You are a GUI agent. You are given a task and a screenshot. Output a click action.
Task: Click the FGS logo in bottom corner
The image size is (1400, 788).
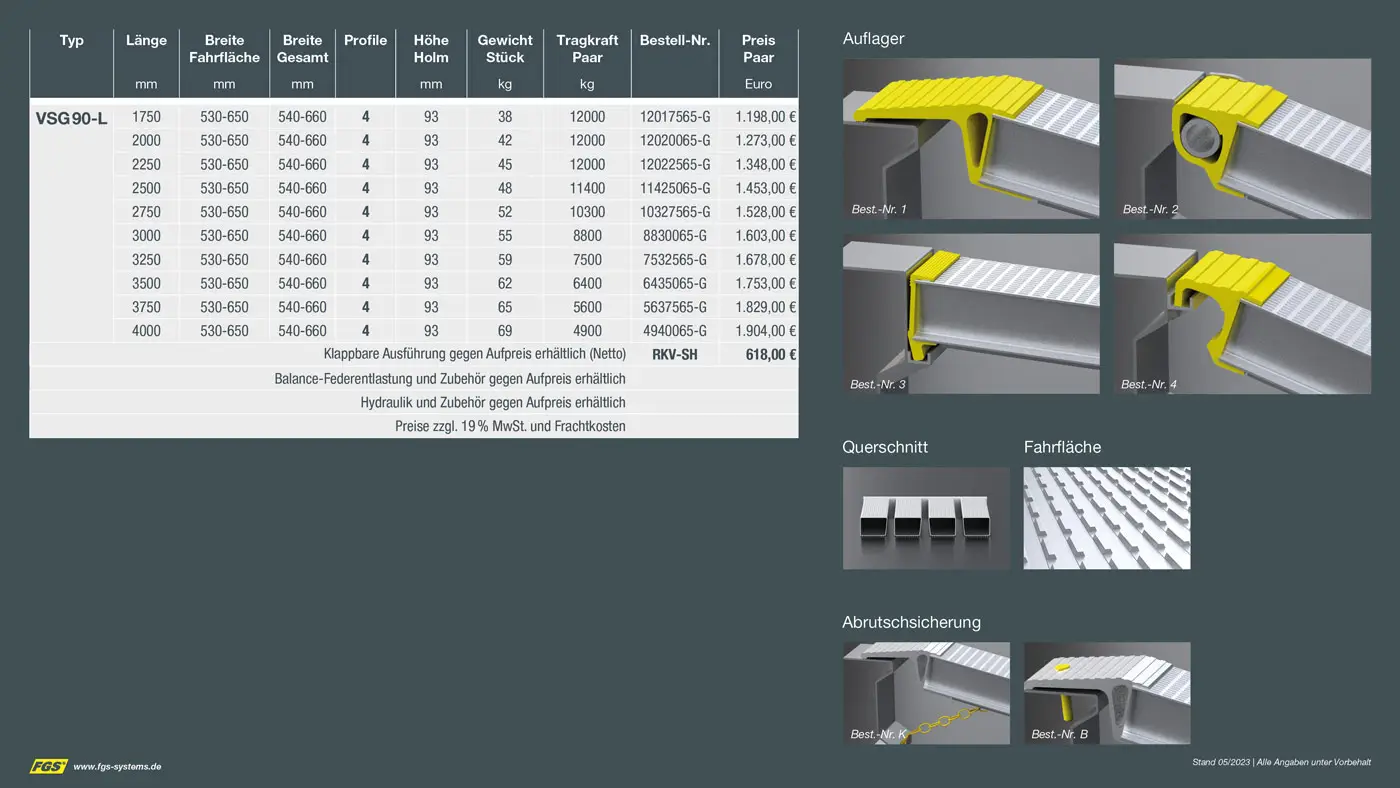(x=48, y=766)
